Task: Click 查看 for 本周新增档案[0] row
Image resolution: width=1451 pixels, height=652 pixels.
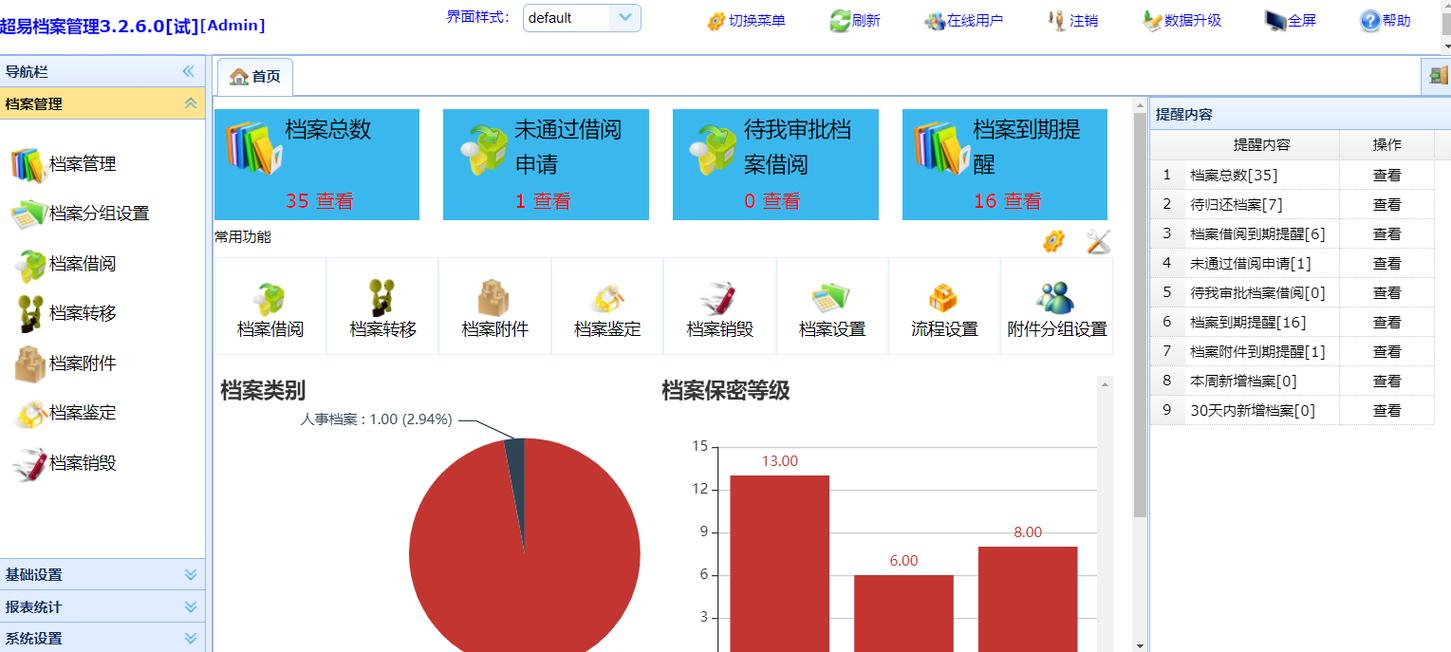Action: pos(1387,381)
